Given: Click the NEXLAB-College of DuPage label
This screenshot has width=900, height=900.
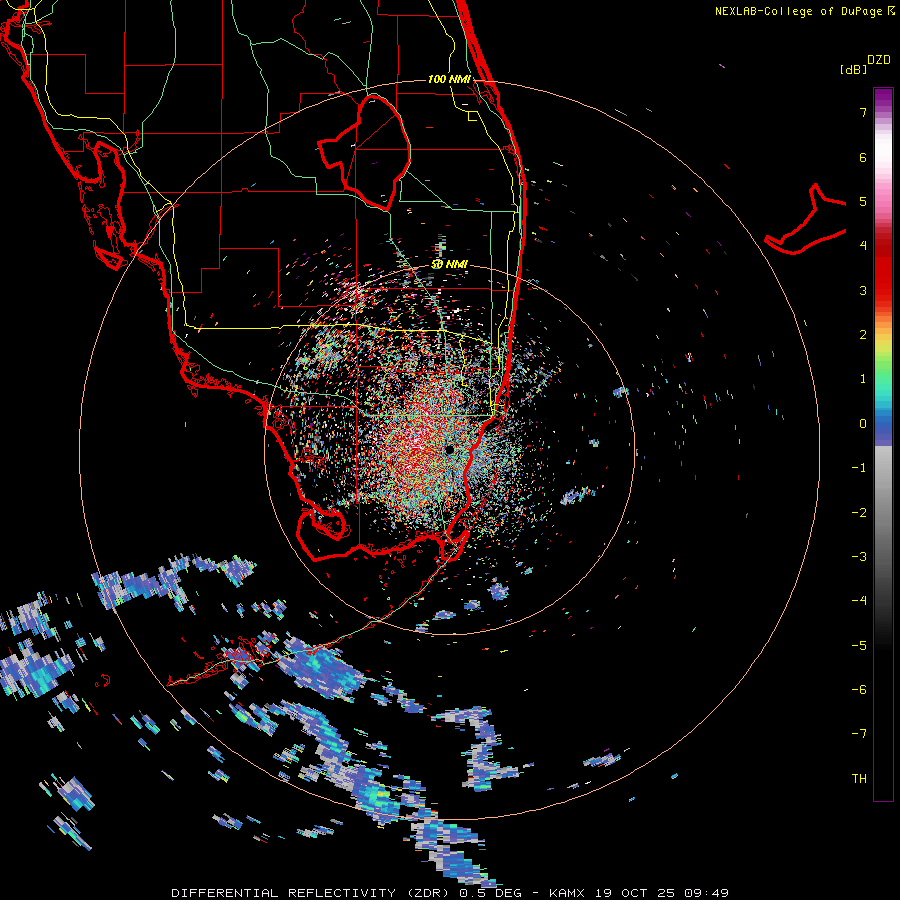Looking at the screenshot, I should click(x=798, y=11).
